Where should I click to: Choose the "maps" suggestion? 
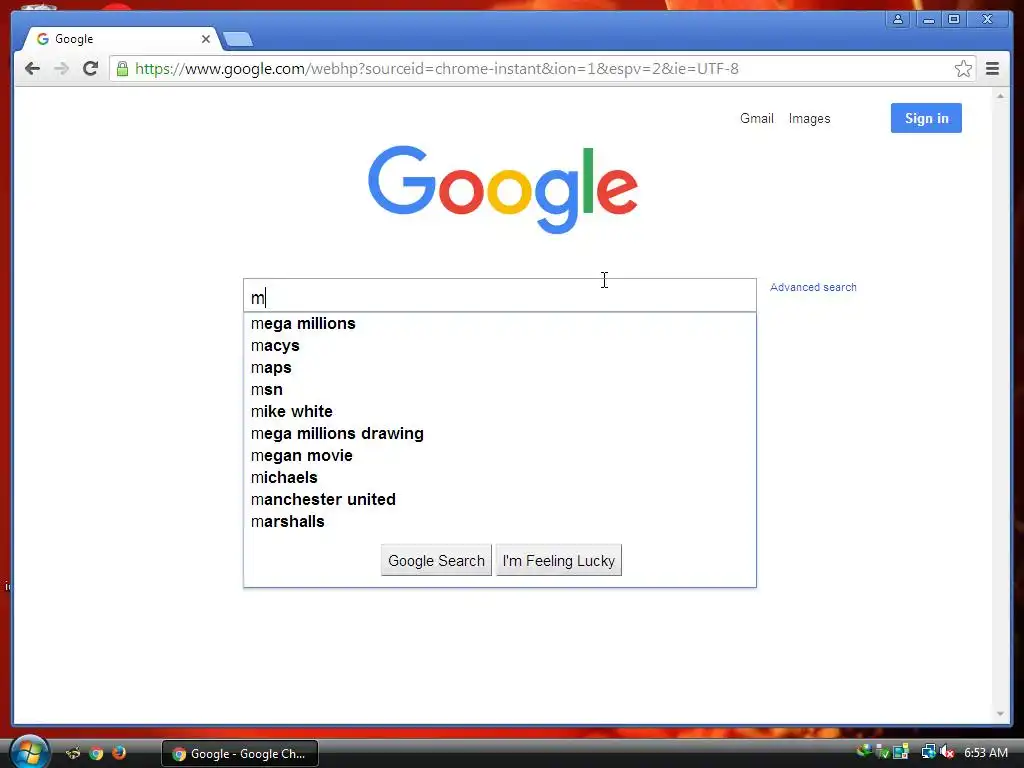click(500, 368)
